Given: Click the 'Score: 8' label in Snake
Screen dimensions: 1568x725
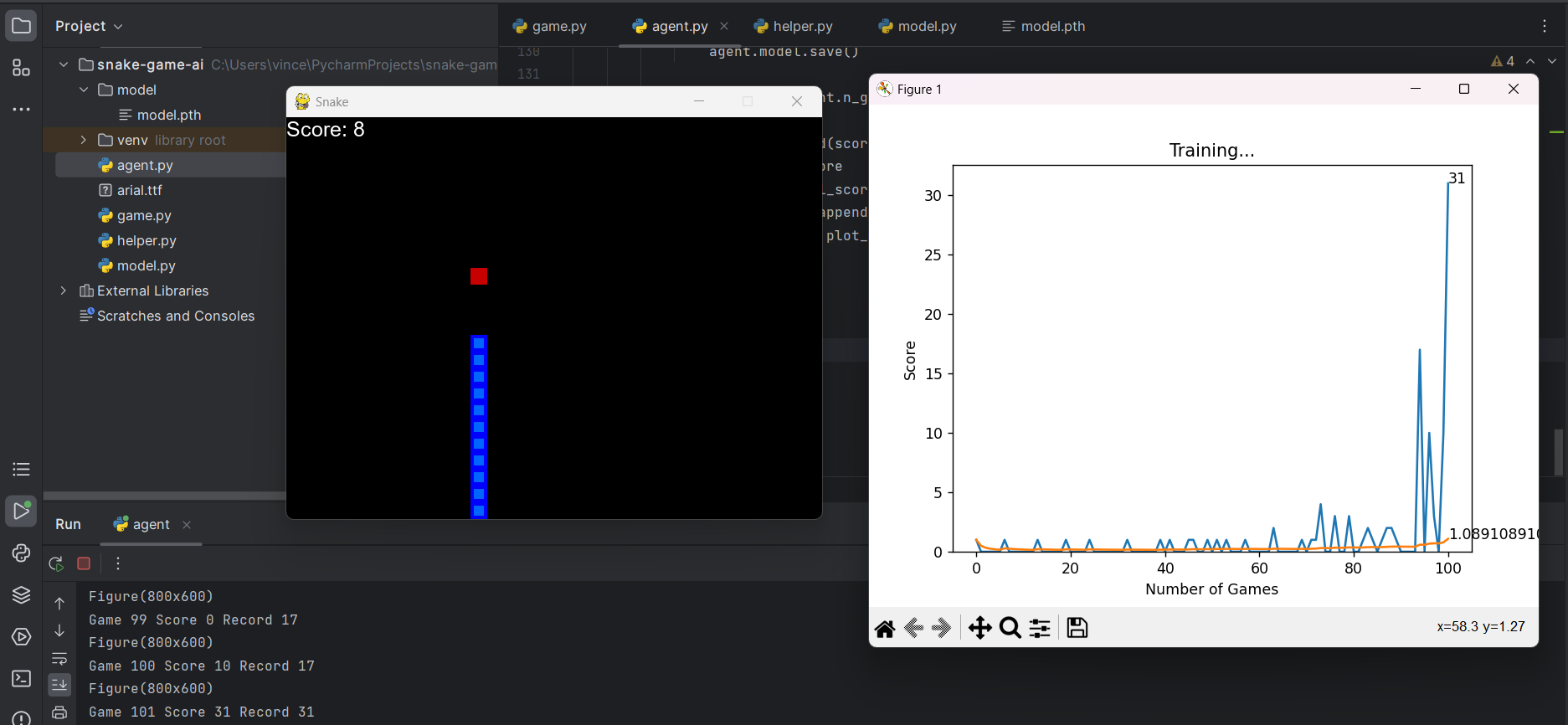Looking at the screenshot, I should click(326, 130).
